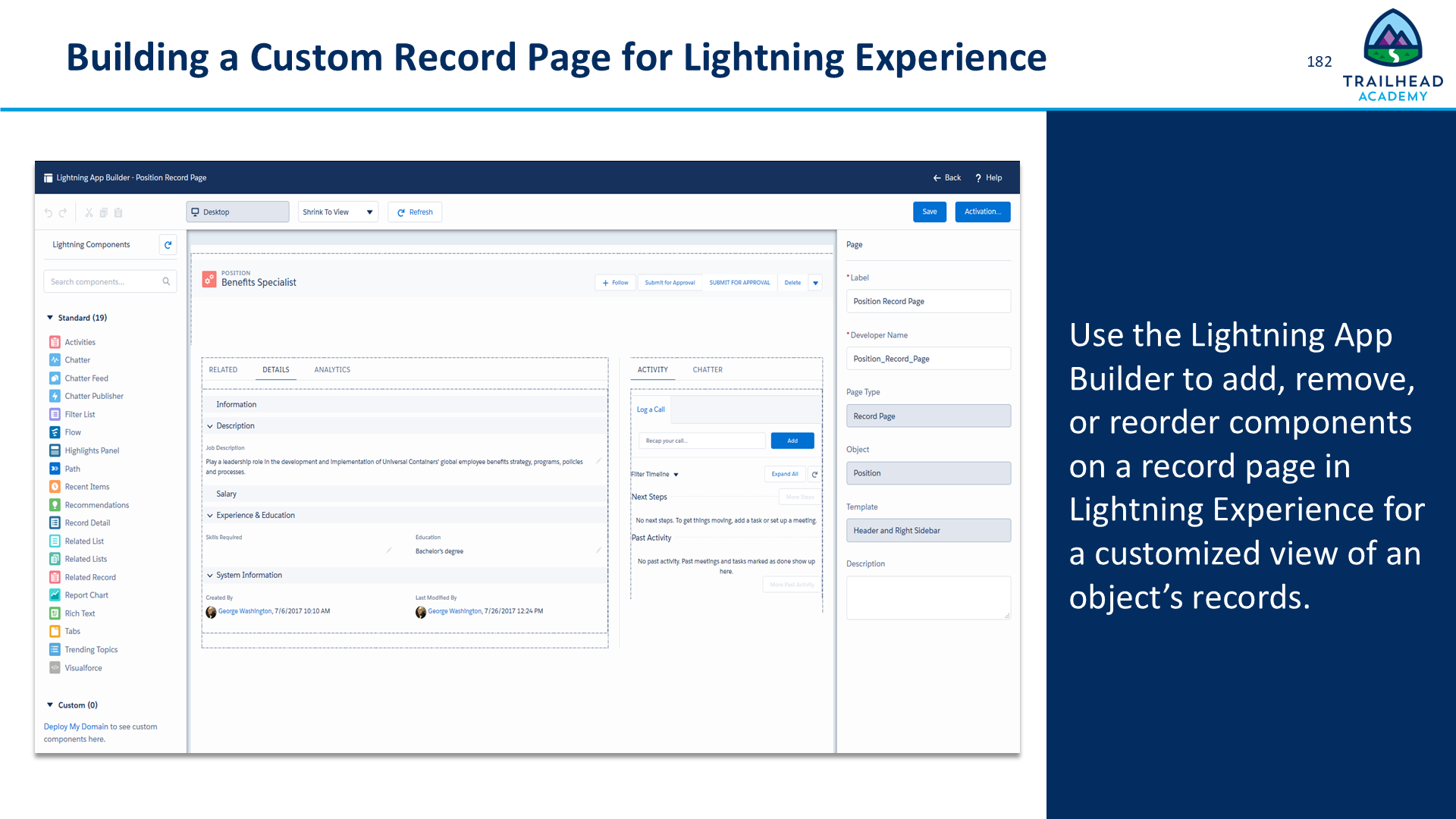Click the Activation button

pyautogui.click(x=983, y=212)
